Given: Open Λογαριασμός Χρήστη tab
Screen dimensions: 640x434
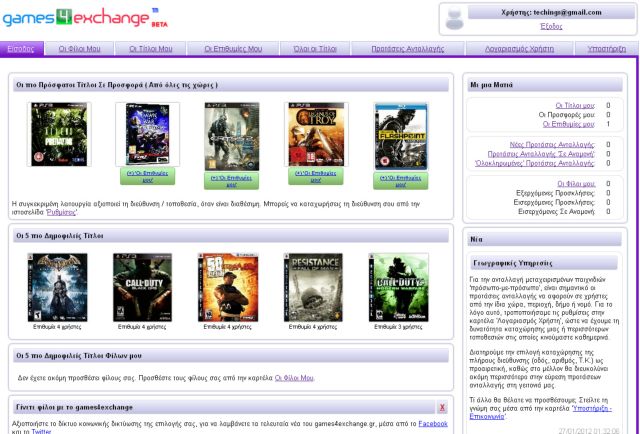Looking at the screenshot, I should click(x=519, y=49).
